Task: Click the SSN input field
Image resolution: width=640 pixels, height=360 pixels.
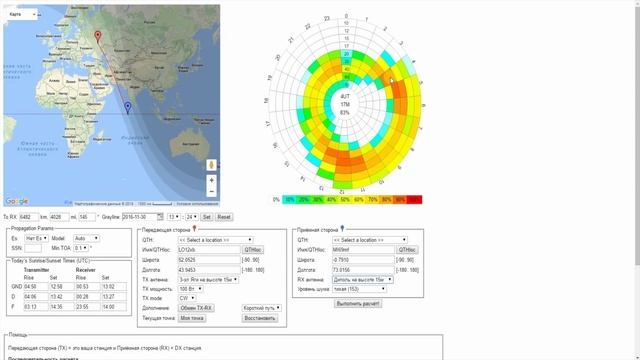Action: 33,248
